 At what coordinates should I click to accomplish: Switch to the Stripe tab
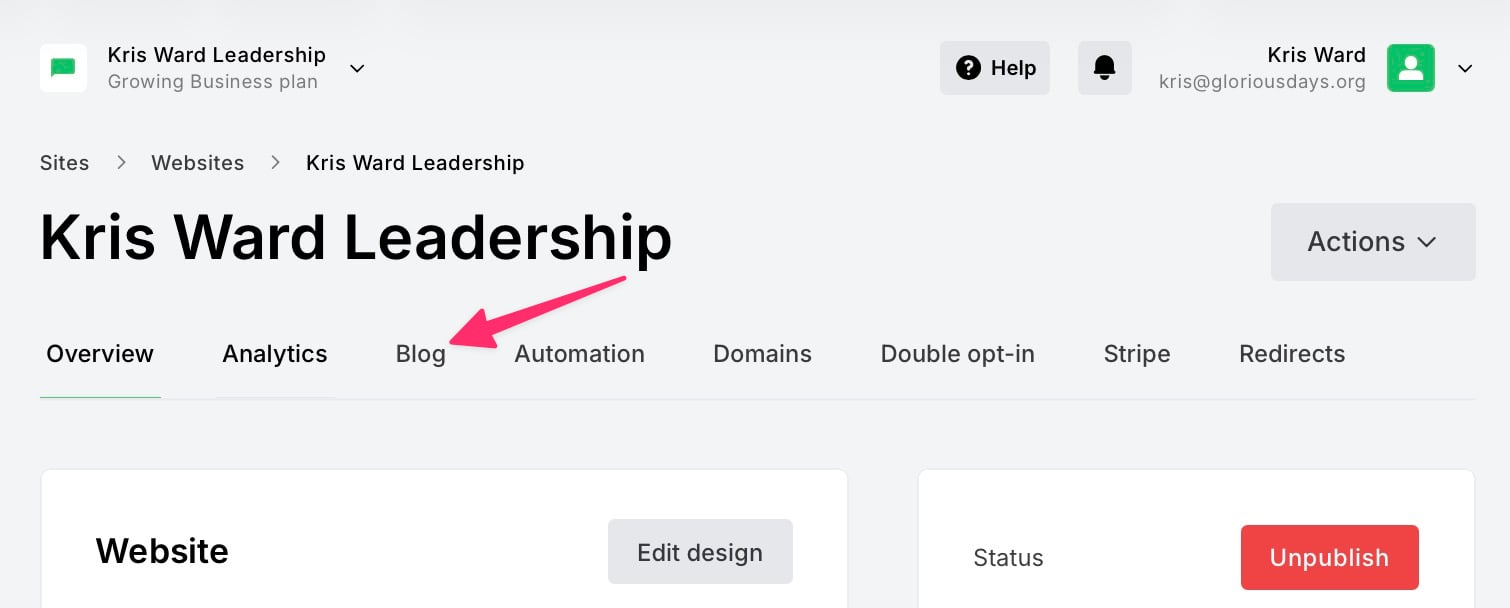click(1136, 354)
